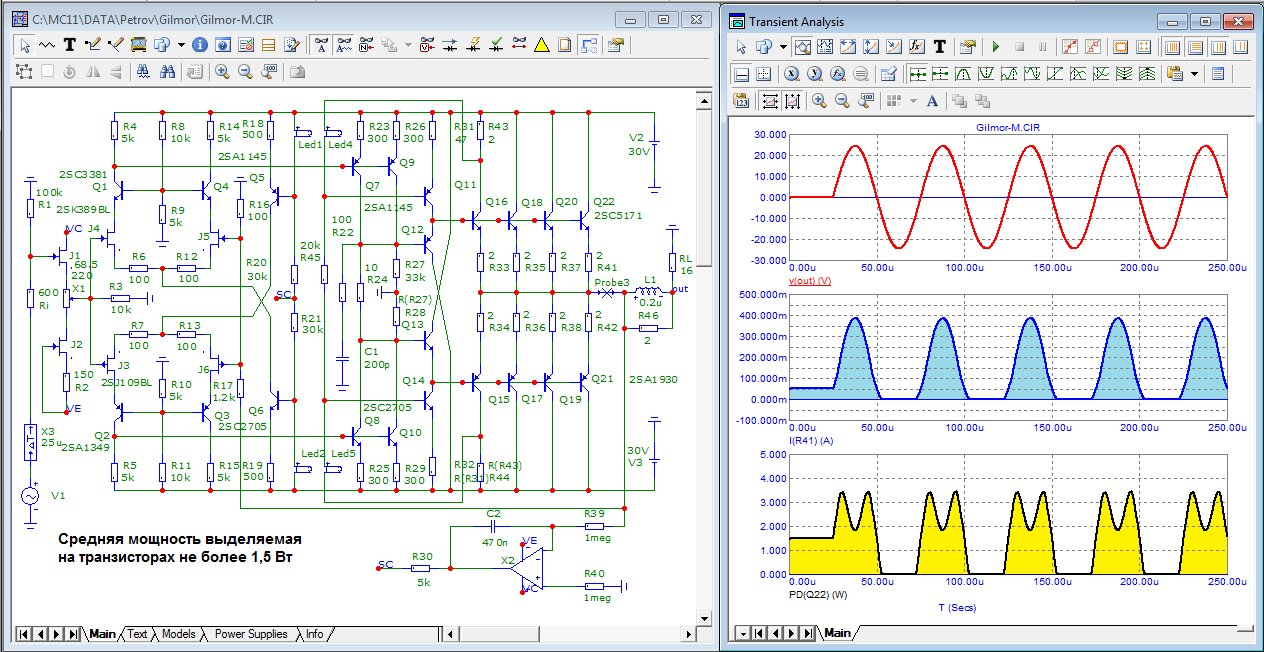Click the green Run analysis arrow

coord(996,47)
